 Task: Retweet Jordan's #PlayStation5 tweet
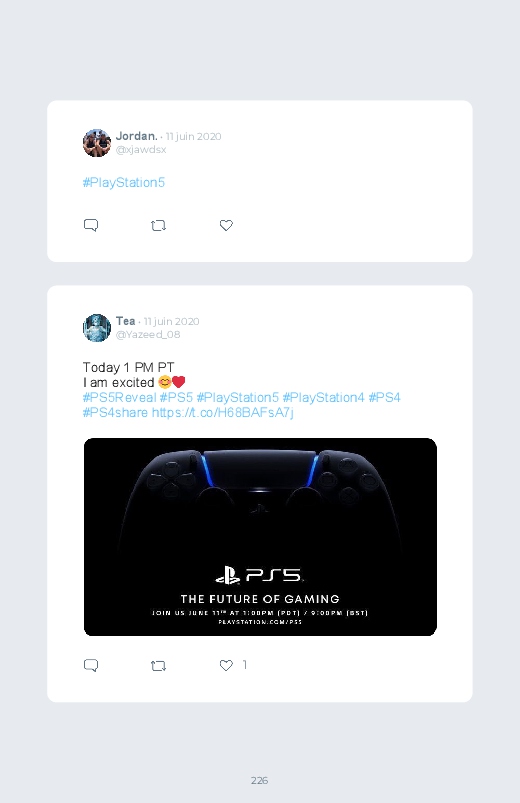tap(158, 225)
